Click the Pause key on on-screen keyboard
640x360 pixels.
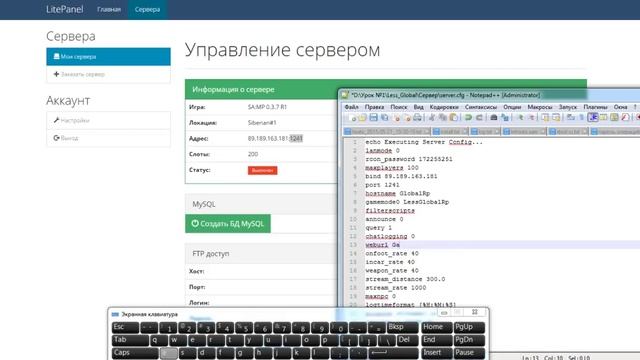tap(469, 353)
